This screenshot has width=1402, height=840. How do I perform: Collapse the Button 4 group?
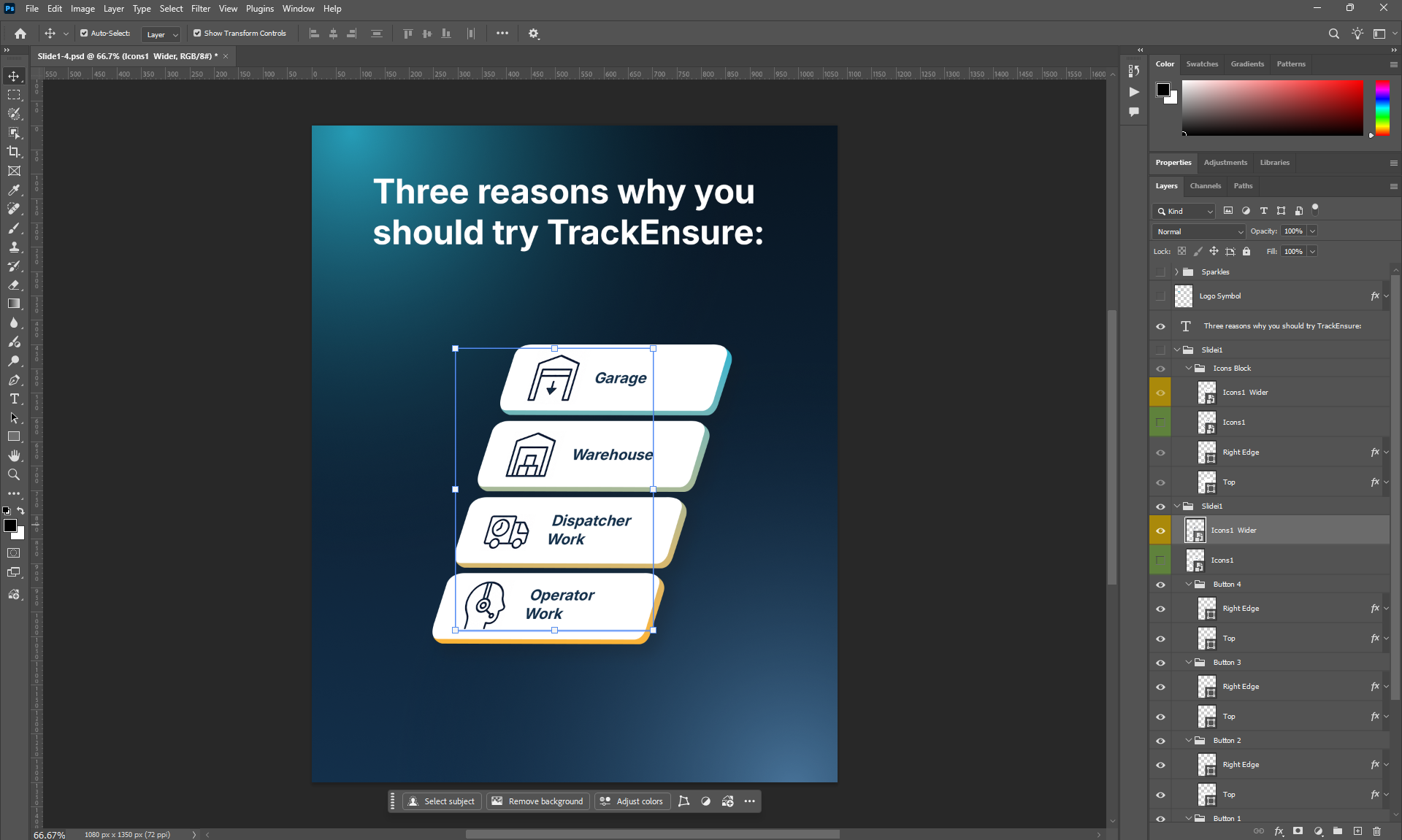click(x=1188, y=585)
